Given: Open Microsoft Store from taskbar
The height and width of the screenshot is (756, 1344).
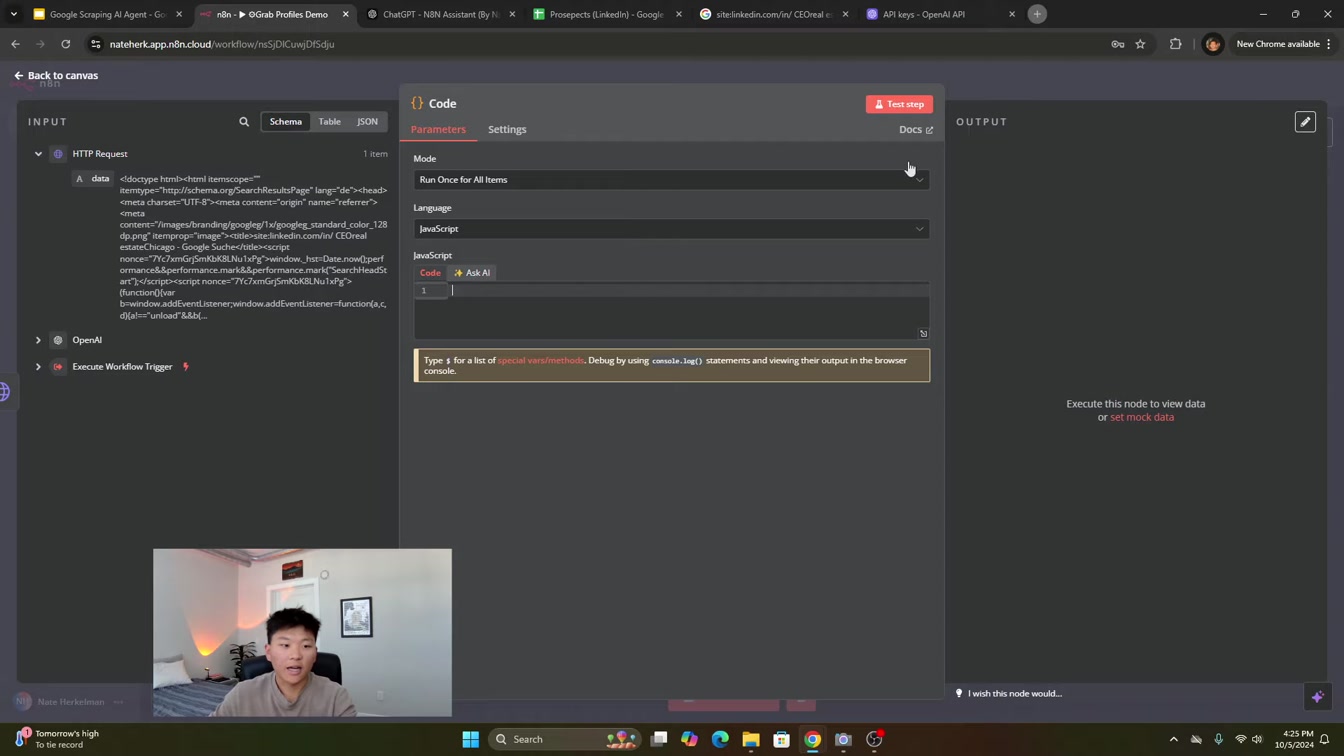Looking at the screenshot, I should pyautogui.click(x=782, y=740).
